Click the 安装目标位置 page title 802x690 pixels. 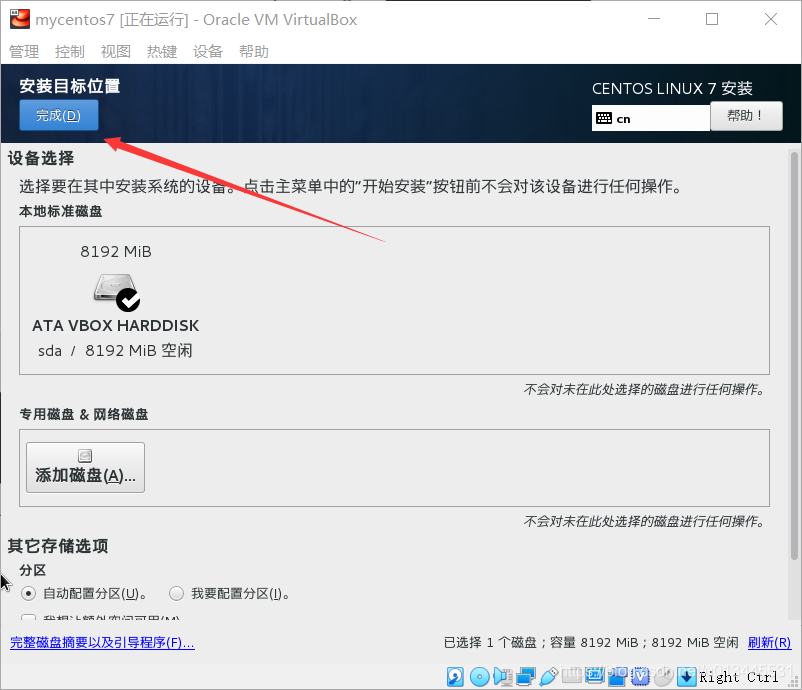[70, 86]
